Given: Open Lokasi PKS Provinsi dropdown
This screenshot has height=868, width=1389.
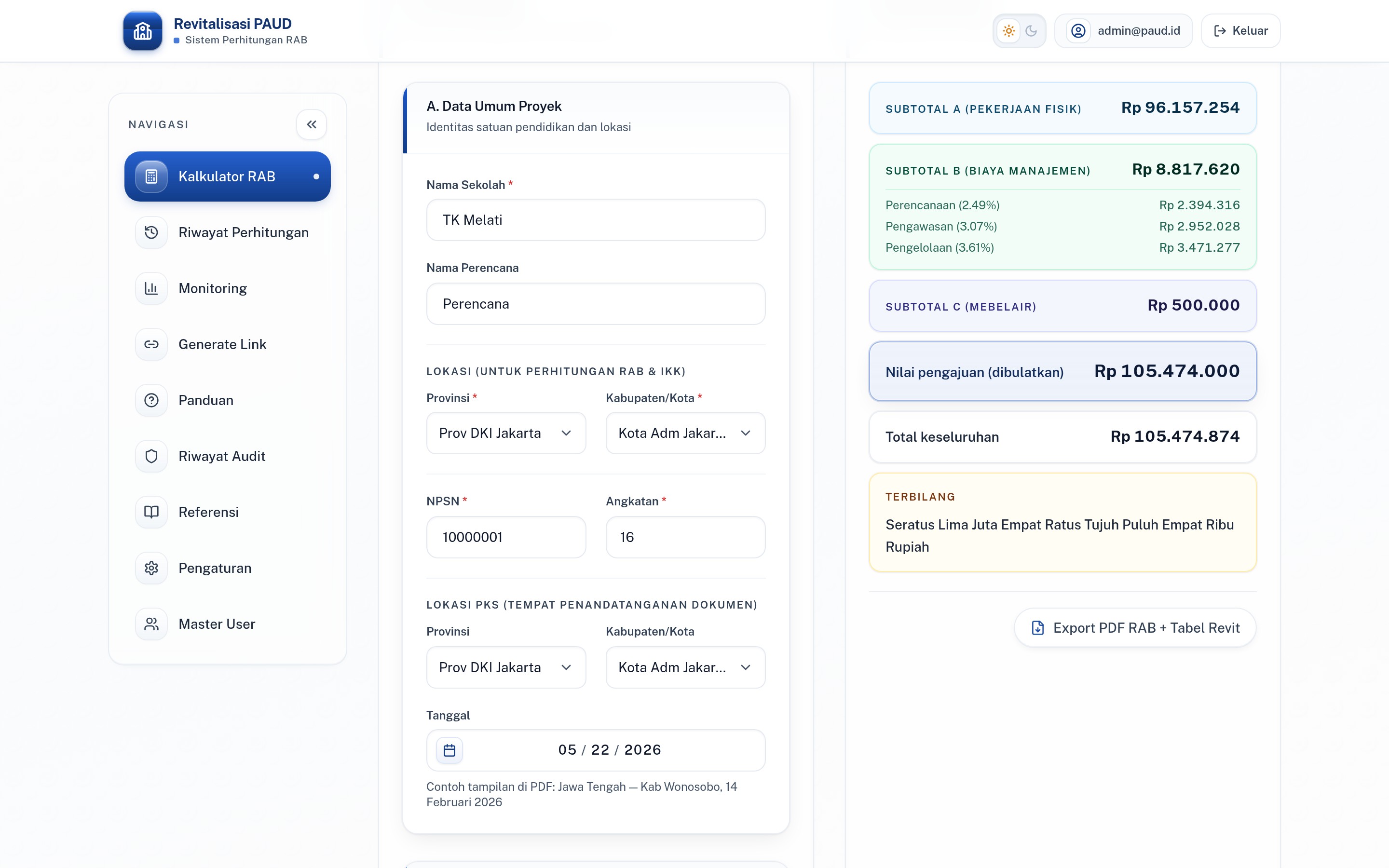Looking at the screenshot, I should (x=506, y=667).
